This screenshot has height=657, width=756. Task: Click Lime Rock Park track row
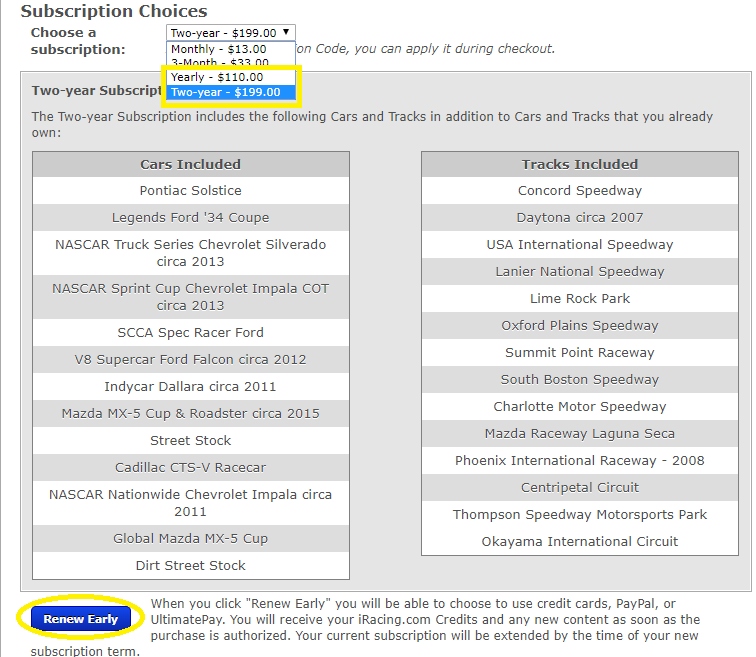point(580,298)
